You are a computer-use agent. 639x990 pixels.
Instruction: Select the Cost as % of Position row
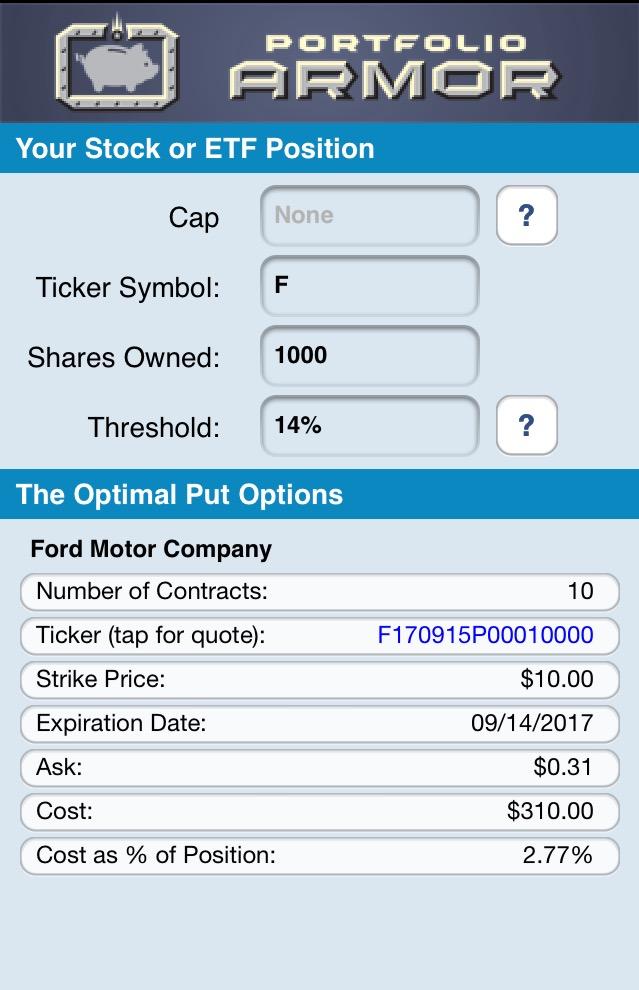[320, 856]
